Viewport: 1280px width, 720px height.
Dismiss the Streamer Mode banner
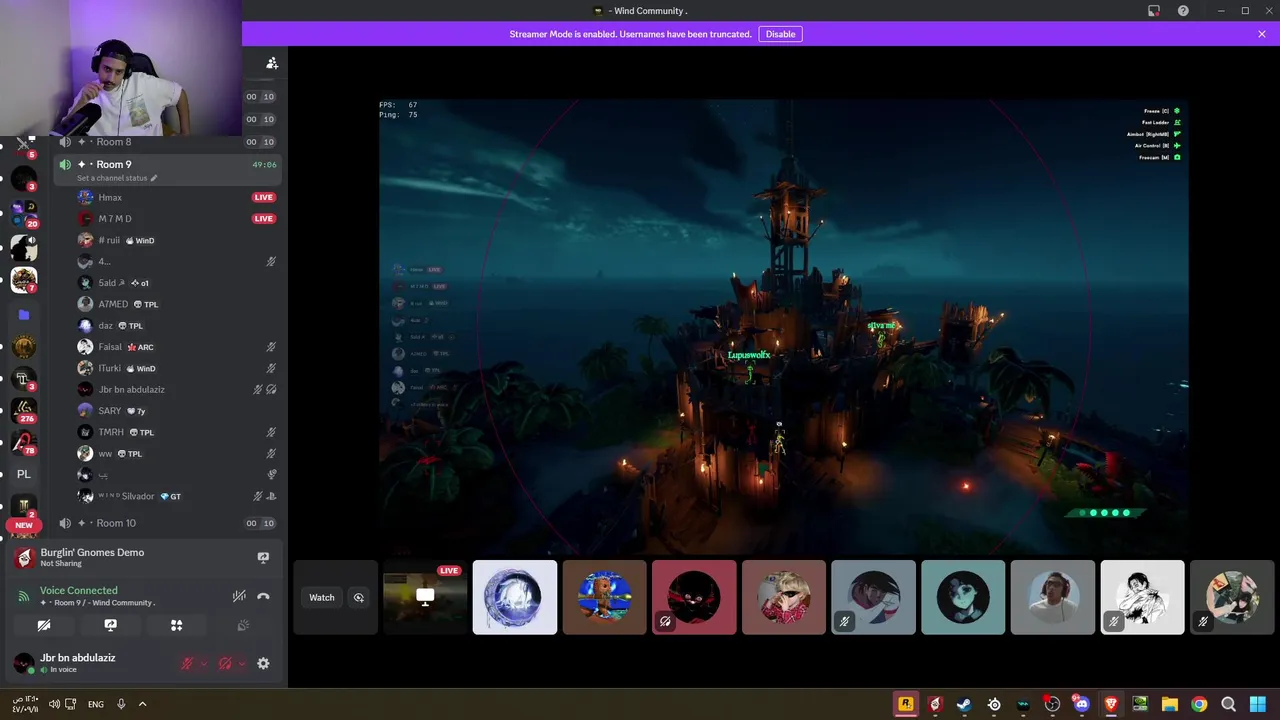pos(1262,34)
